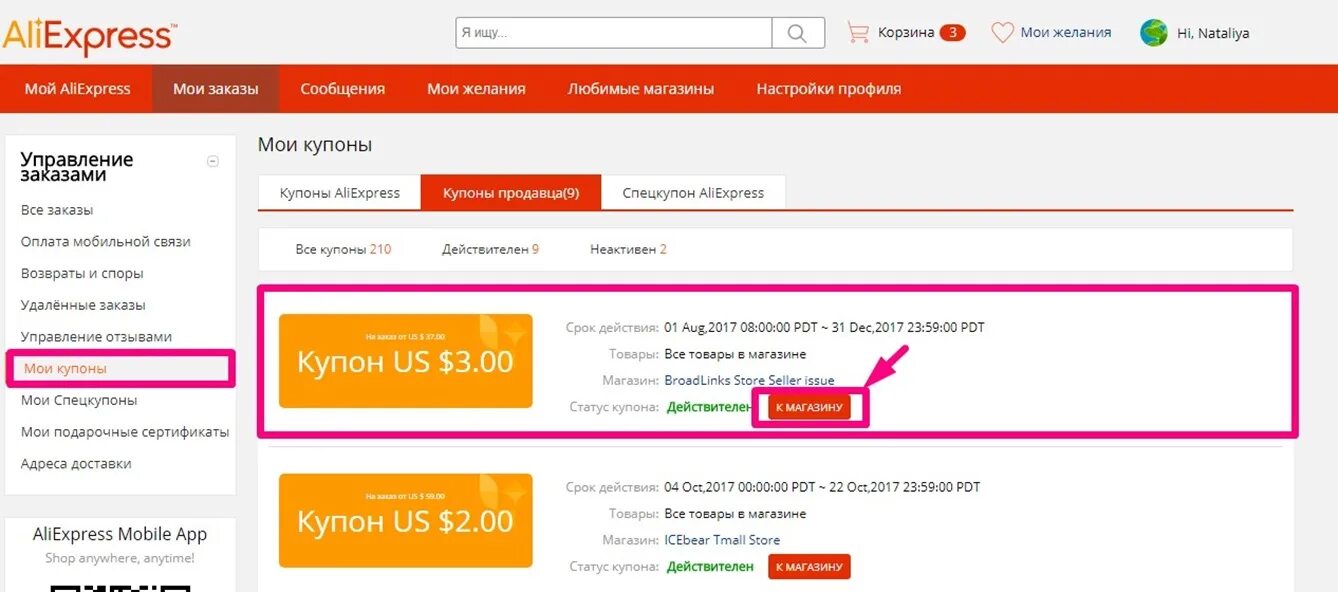
Task: Open the shopping cart icon
Action: 858,32
